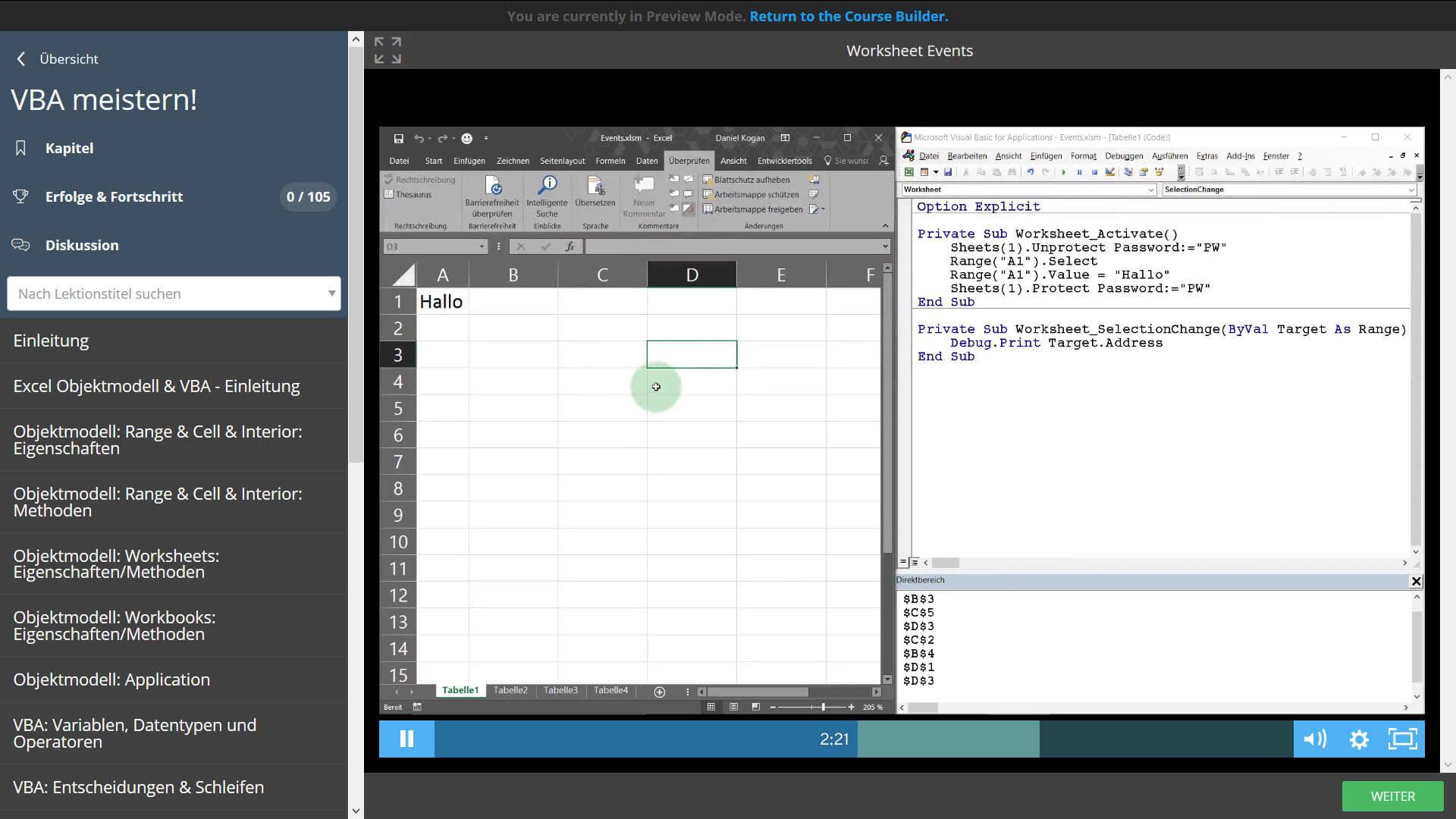Close the Direktbereich pane
The image size is (1456, 819).
[1416, 581]
